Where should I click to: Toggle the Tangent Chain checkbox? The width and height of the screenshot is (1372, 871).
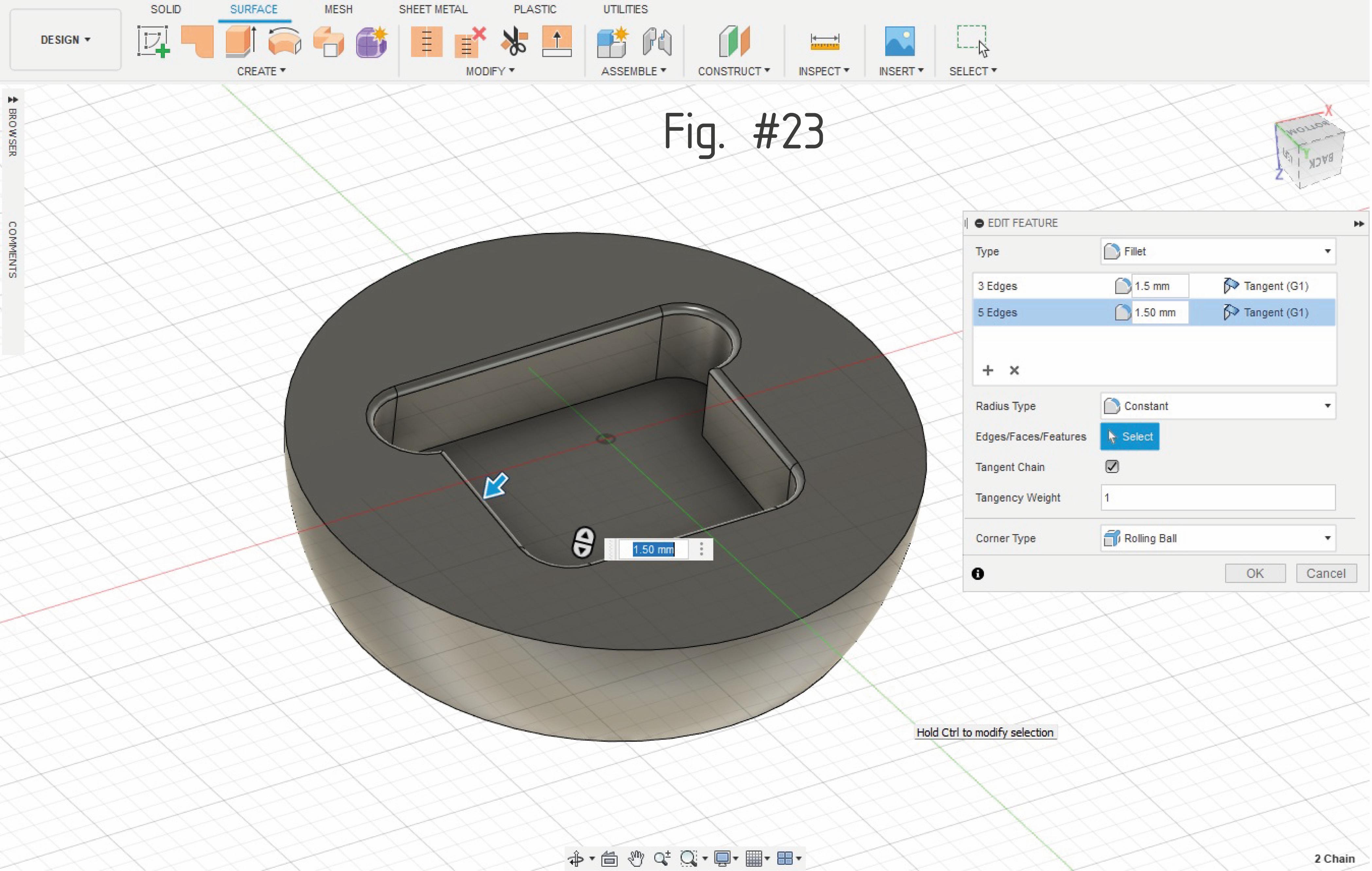coord(1112,466)
